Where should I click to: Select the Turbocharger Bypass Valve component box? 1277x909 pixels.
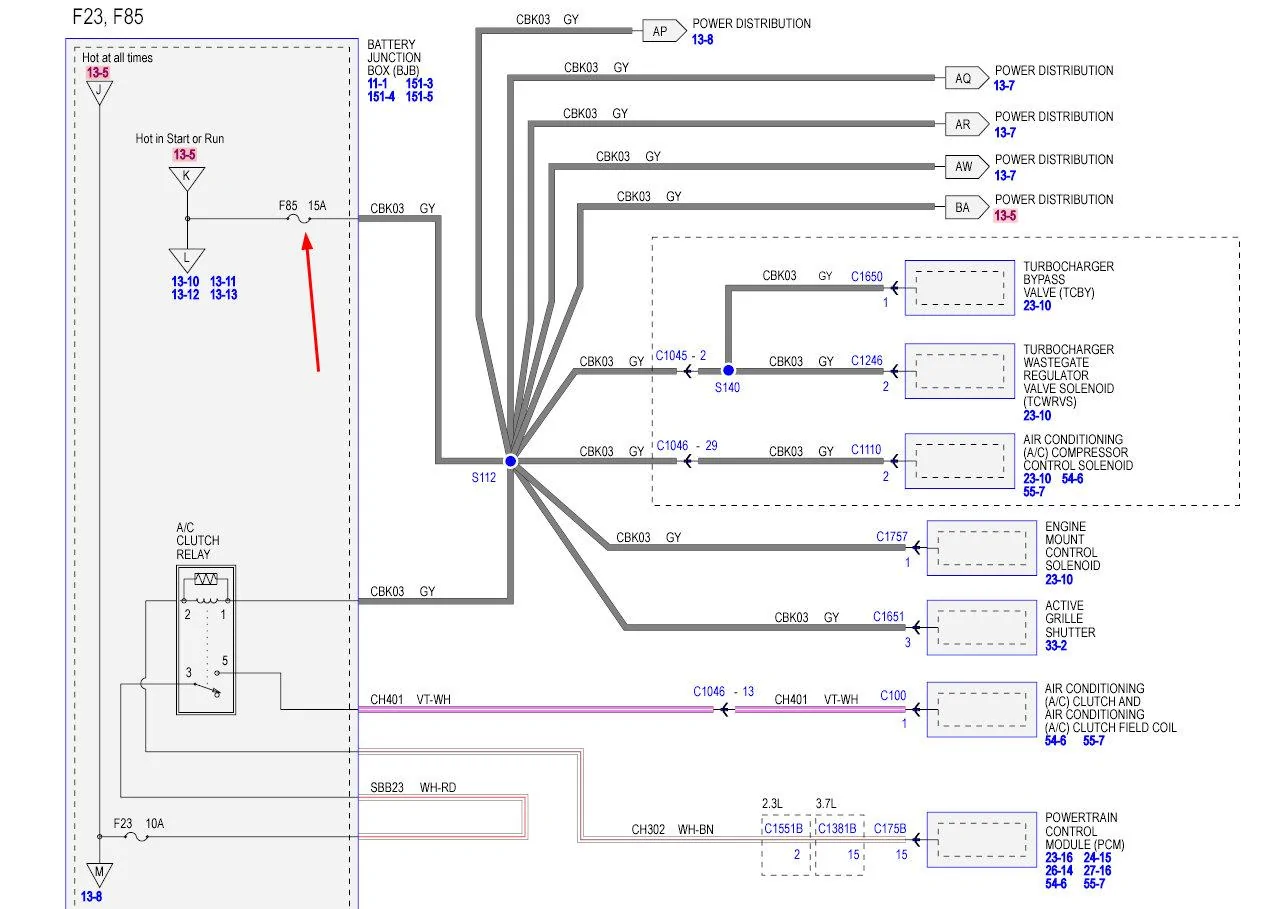(960, 288)
